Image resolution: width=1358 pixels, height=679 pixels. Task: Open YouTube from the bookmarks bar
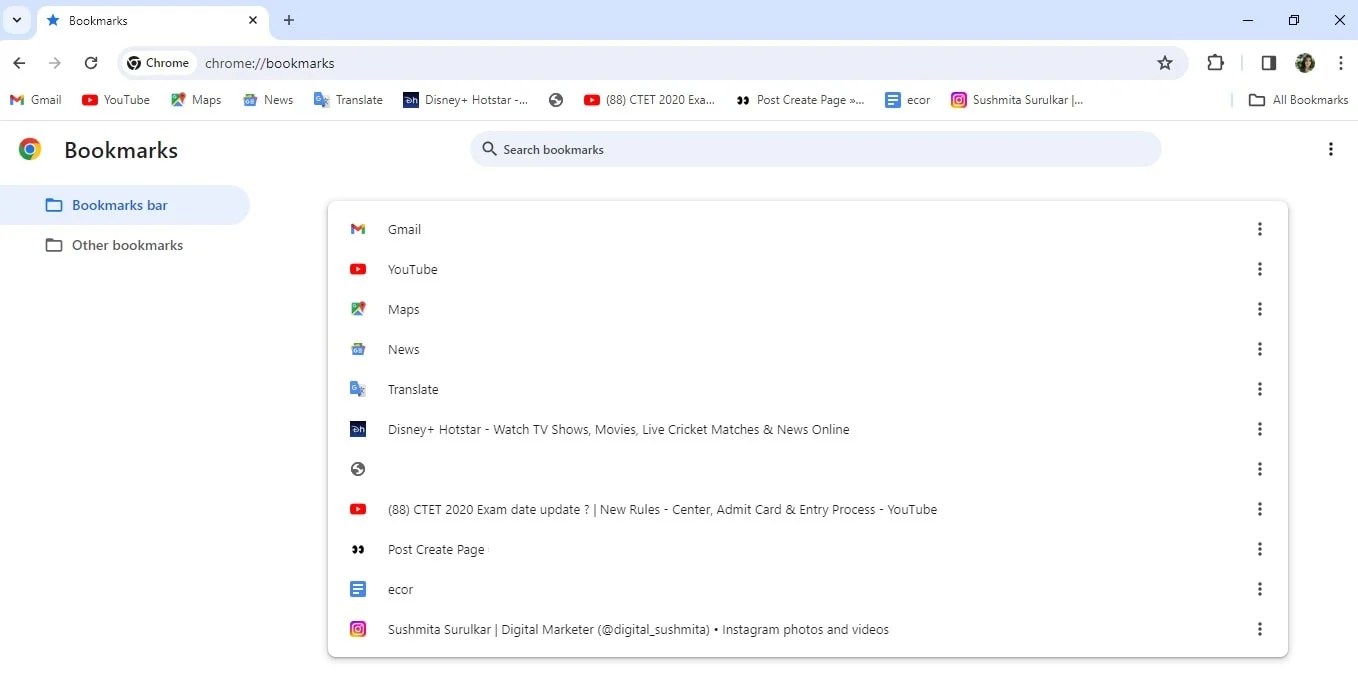(89, 99)
